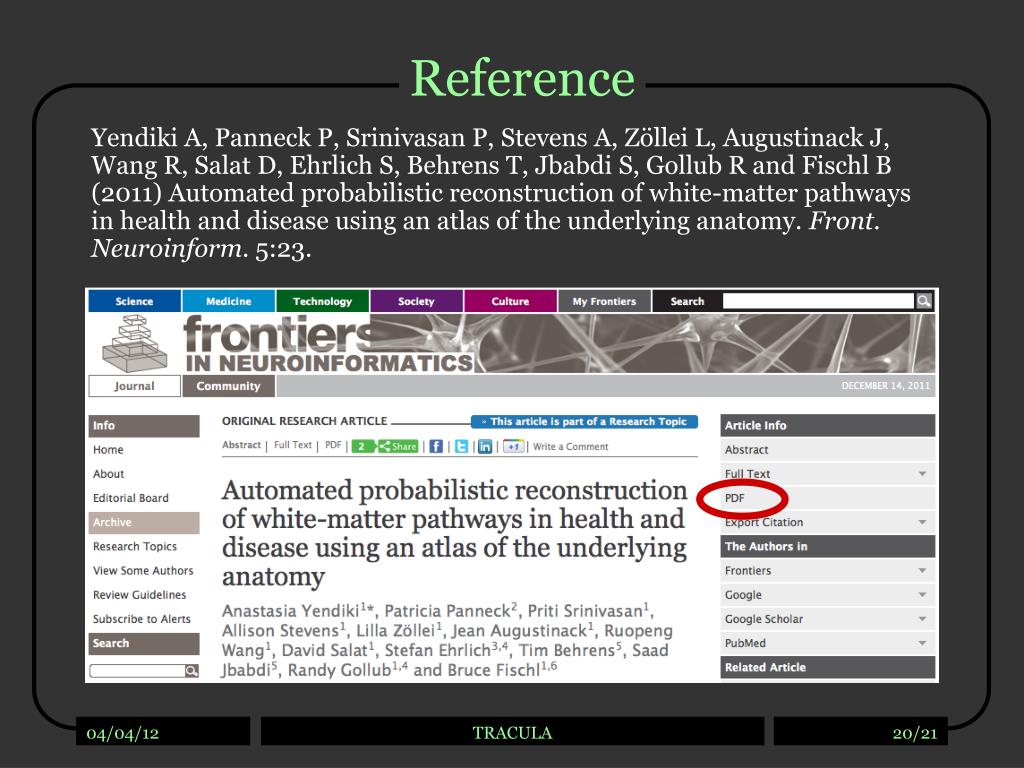Screen dimensions: 1024x768
Task: Open Abstract in Article Info panel
Action: point(827,450)
